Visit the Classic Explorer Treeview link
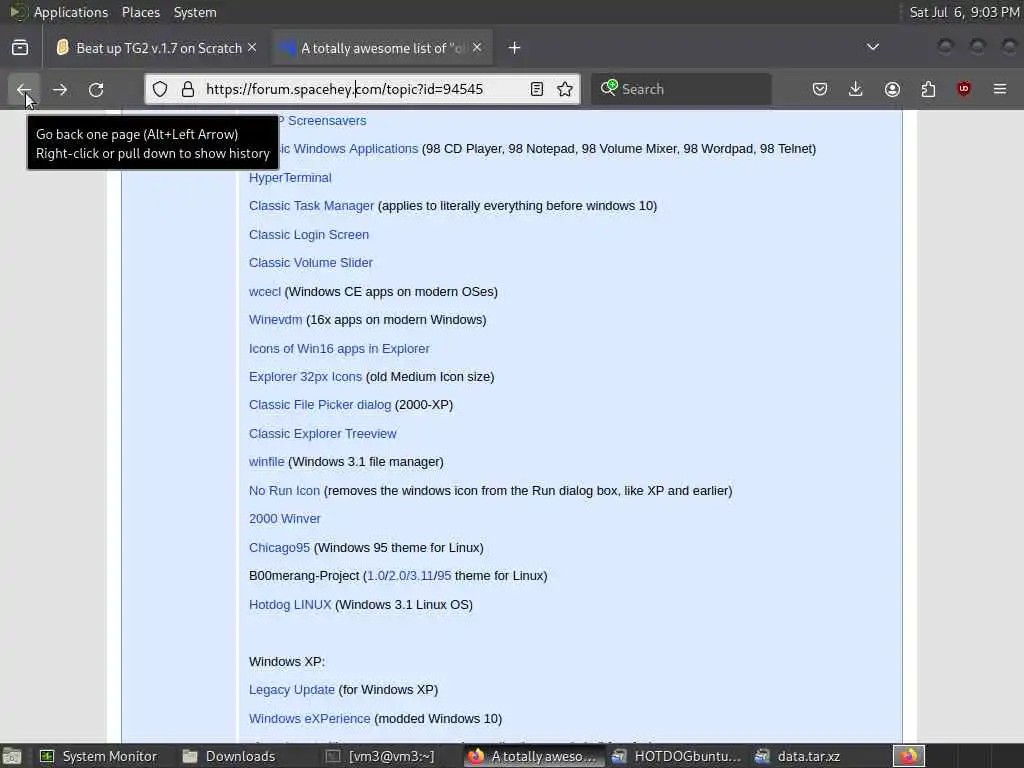The image size is (1024, 768). [x=323, y=434]
